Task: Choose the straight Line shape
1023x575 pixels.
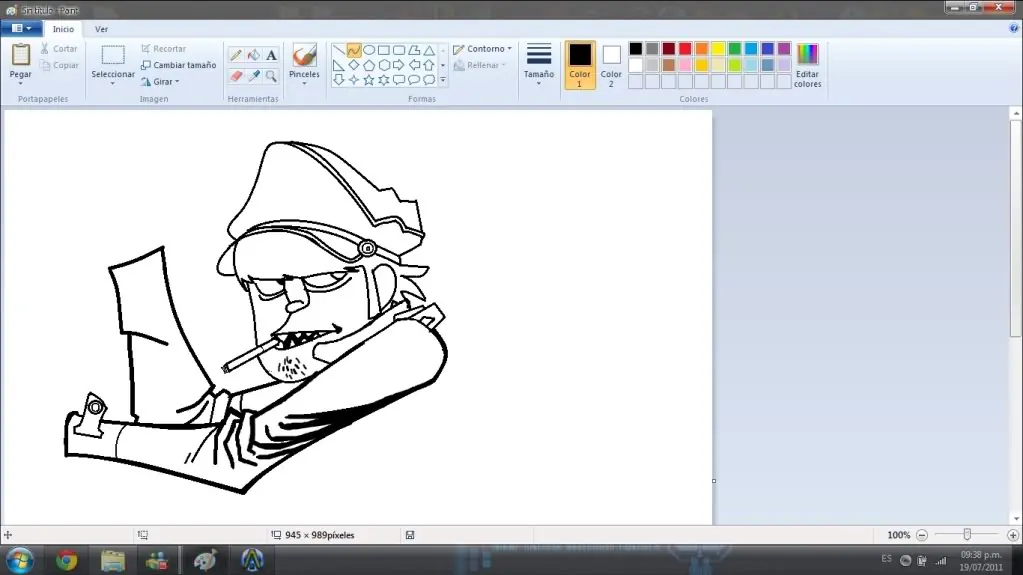Action: [339, 50]
